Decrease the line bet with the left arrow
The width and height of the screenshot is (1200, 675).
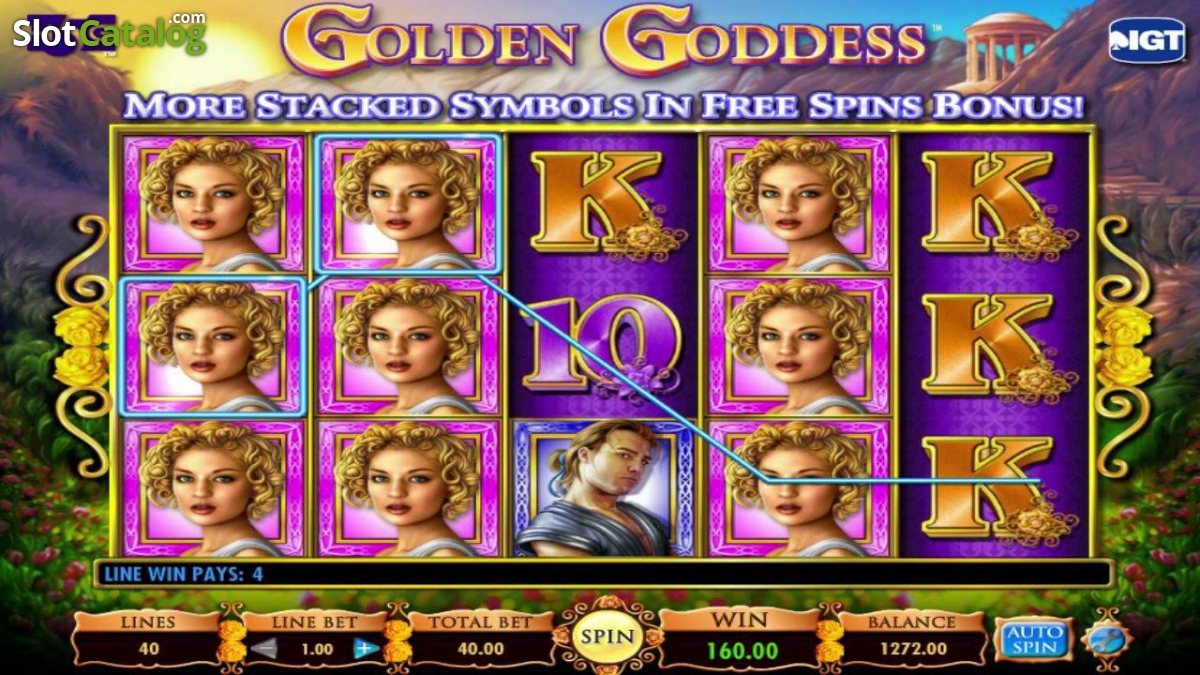[x=263, y=649]
